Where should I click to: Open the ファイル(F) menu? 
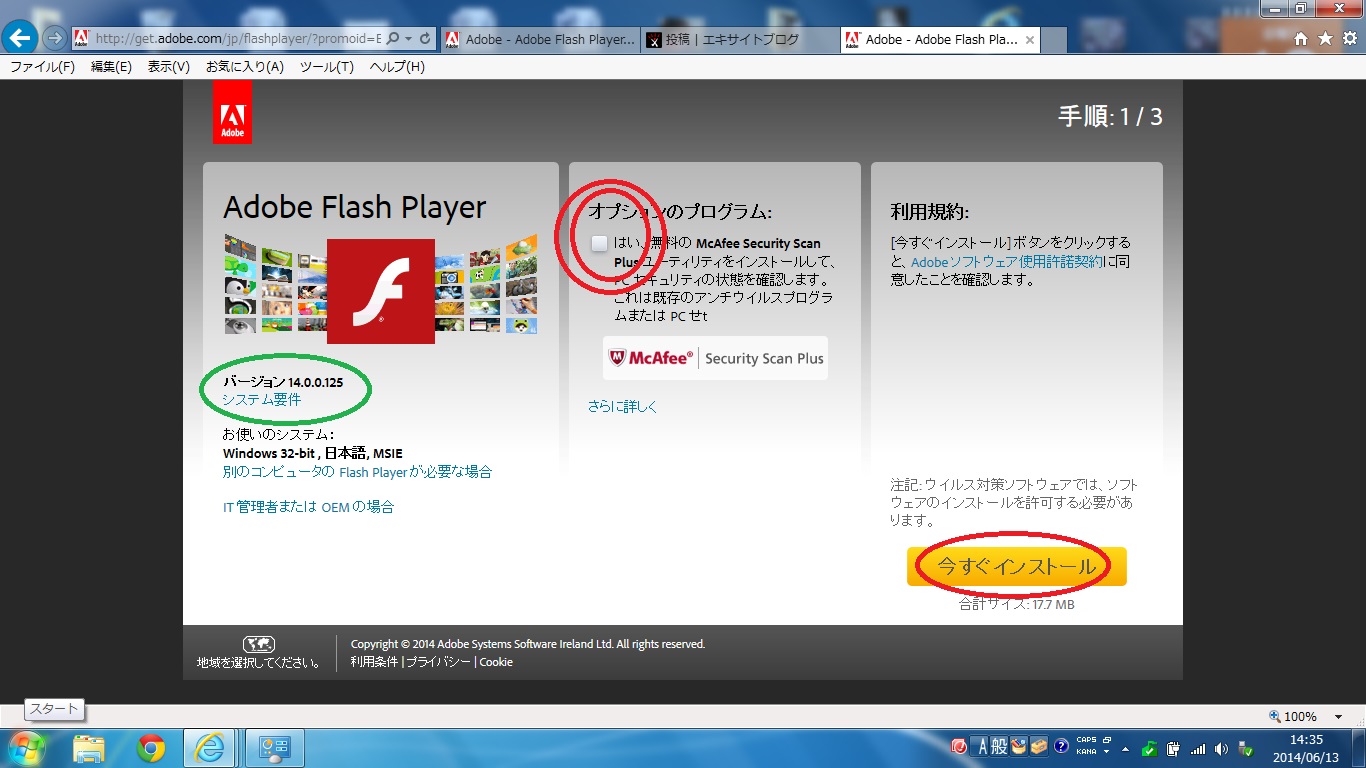tap(42, 67)
